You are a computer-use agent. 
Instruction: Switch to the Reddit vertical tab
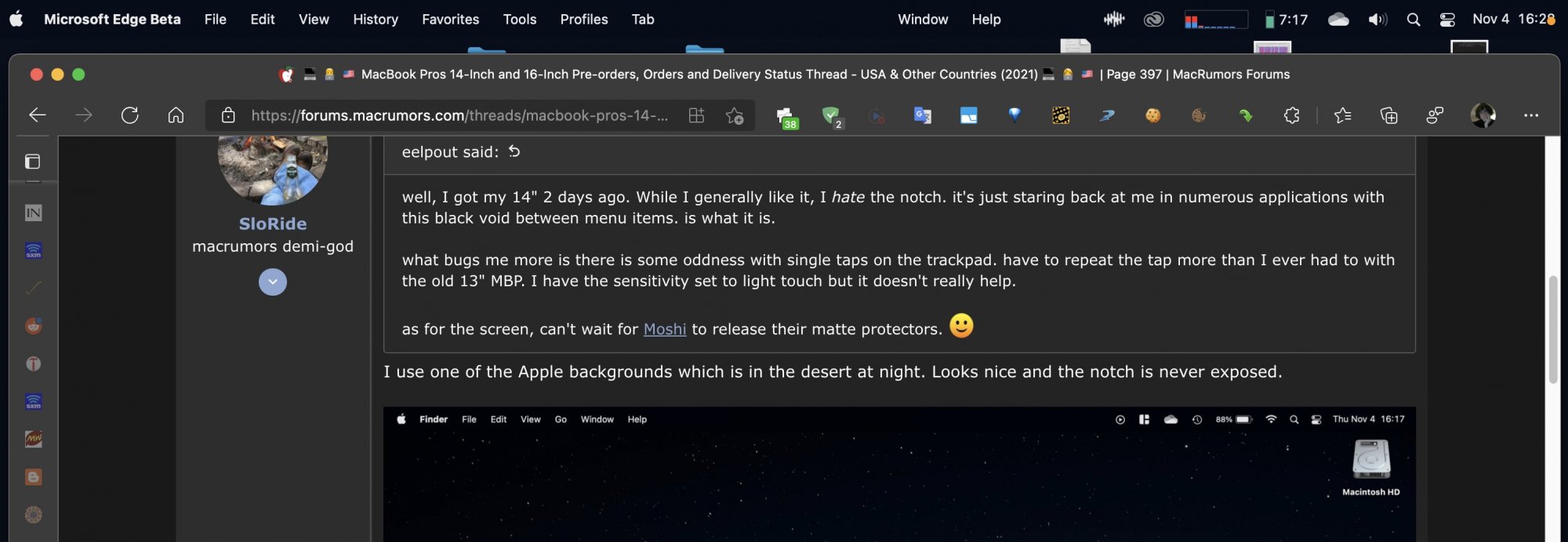33,326
